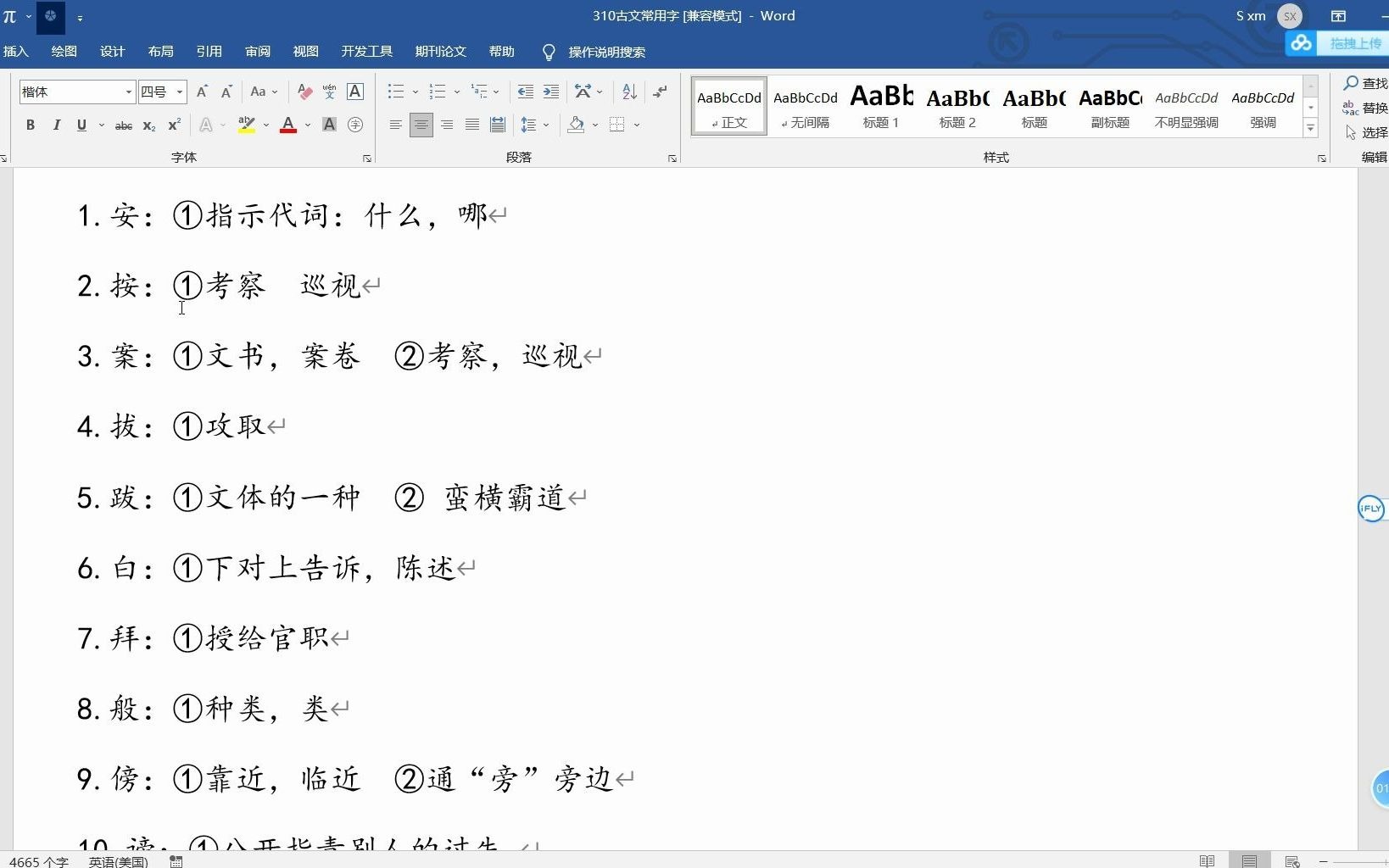Expand font color dropdown arrow
The image size is (1389, 868).
click(308, 125)
